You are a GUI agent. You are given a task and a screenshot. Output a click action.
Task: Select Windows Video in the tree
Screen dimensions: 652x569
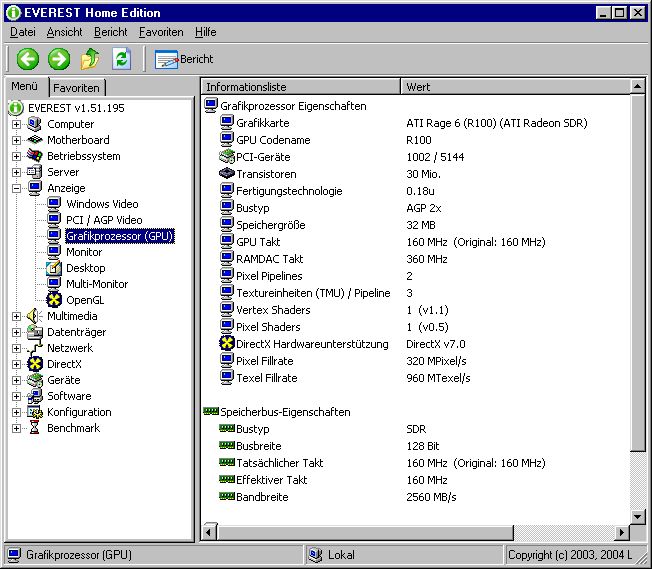(102, 204)
